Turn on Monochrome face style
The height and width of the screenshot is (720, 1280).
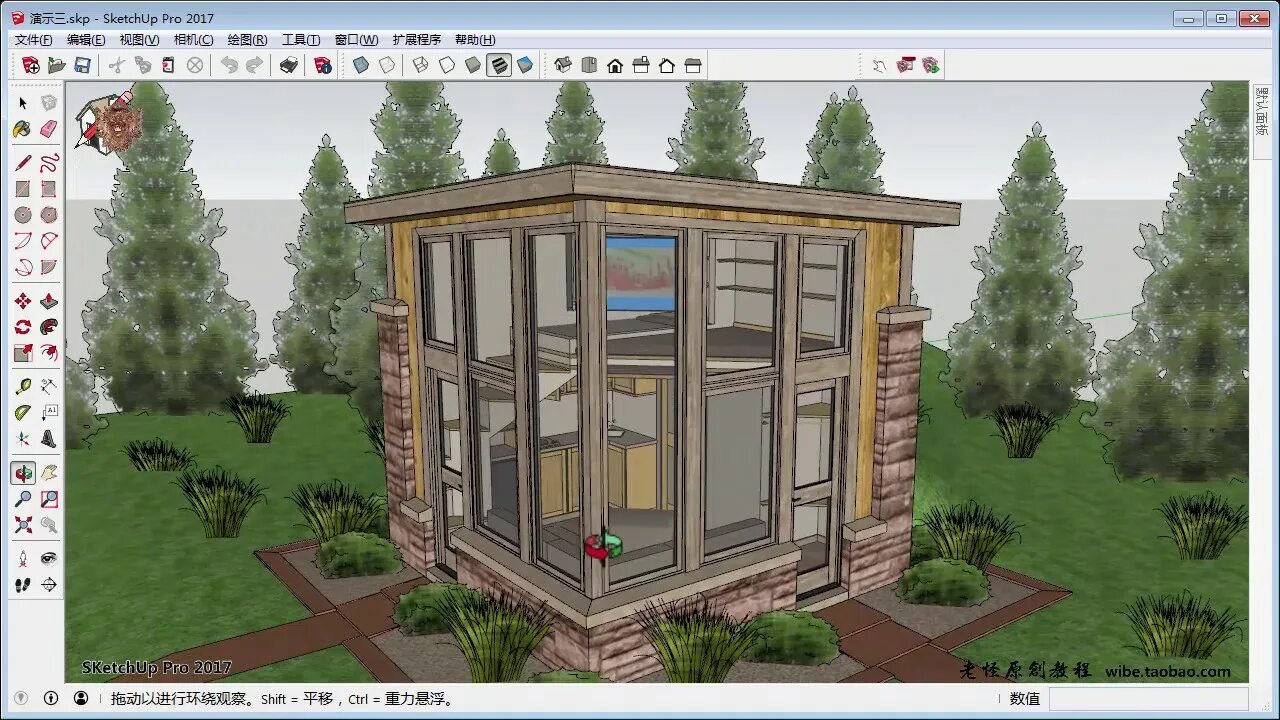pyautogui.click(x=524, y=65)
